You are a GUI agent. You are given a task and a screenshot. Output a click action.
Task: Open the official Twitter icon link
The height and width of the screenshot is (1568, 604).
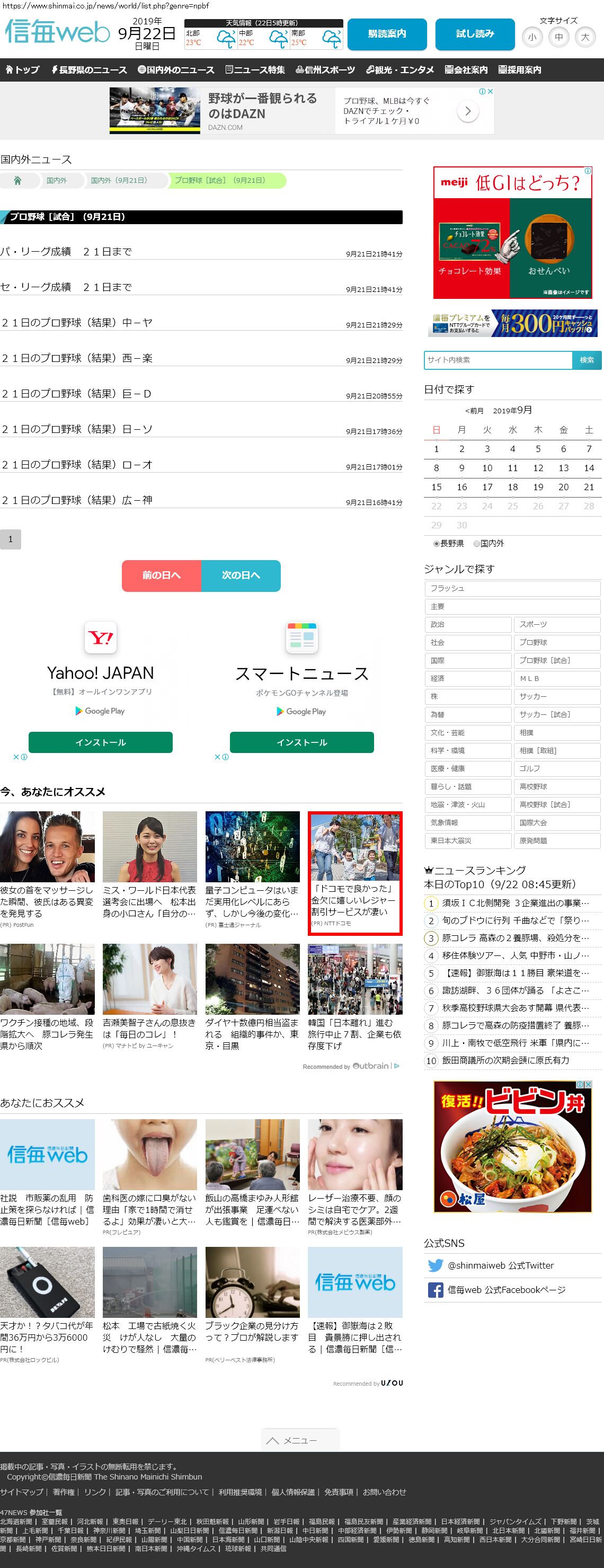coord(435,1265)
